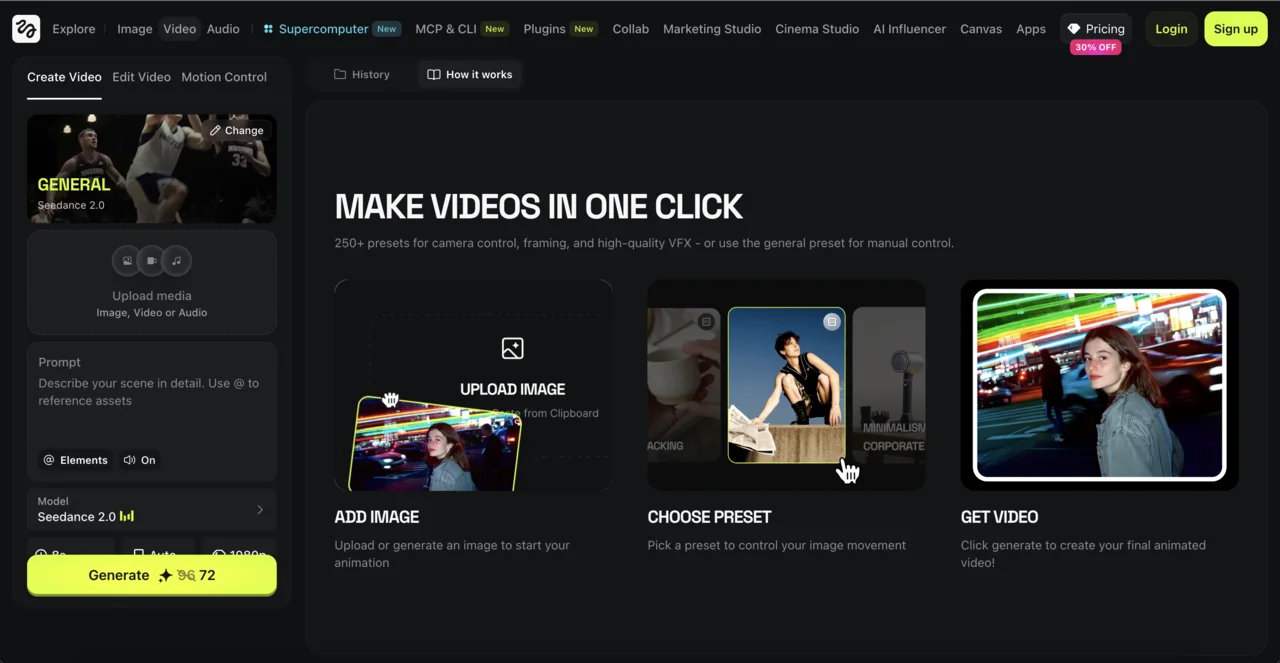Click the GET VIDEO heading
This screenshot has height=663, width=1280.
(999, 517)
